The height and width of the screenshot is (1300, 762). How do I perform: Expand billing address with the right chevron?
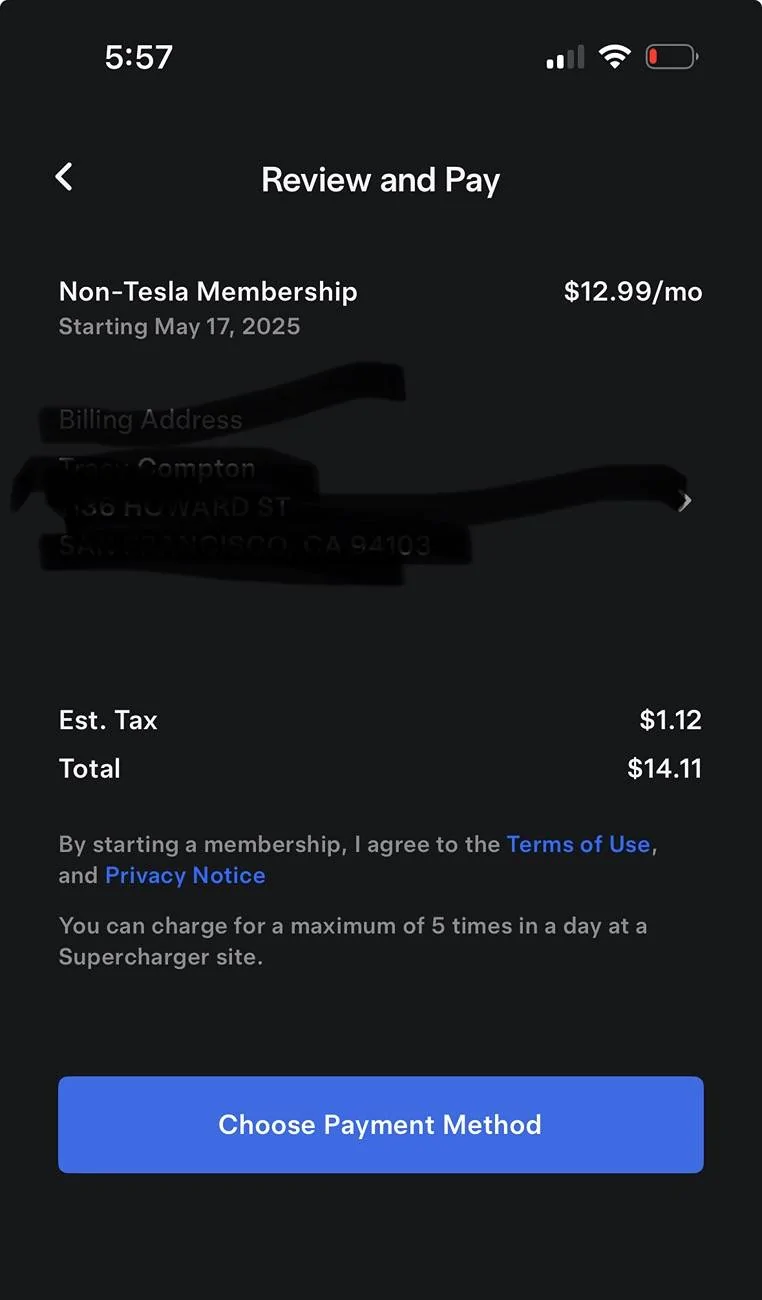click(x=685, y=502)
